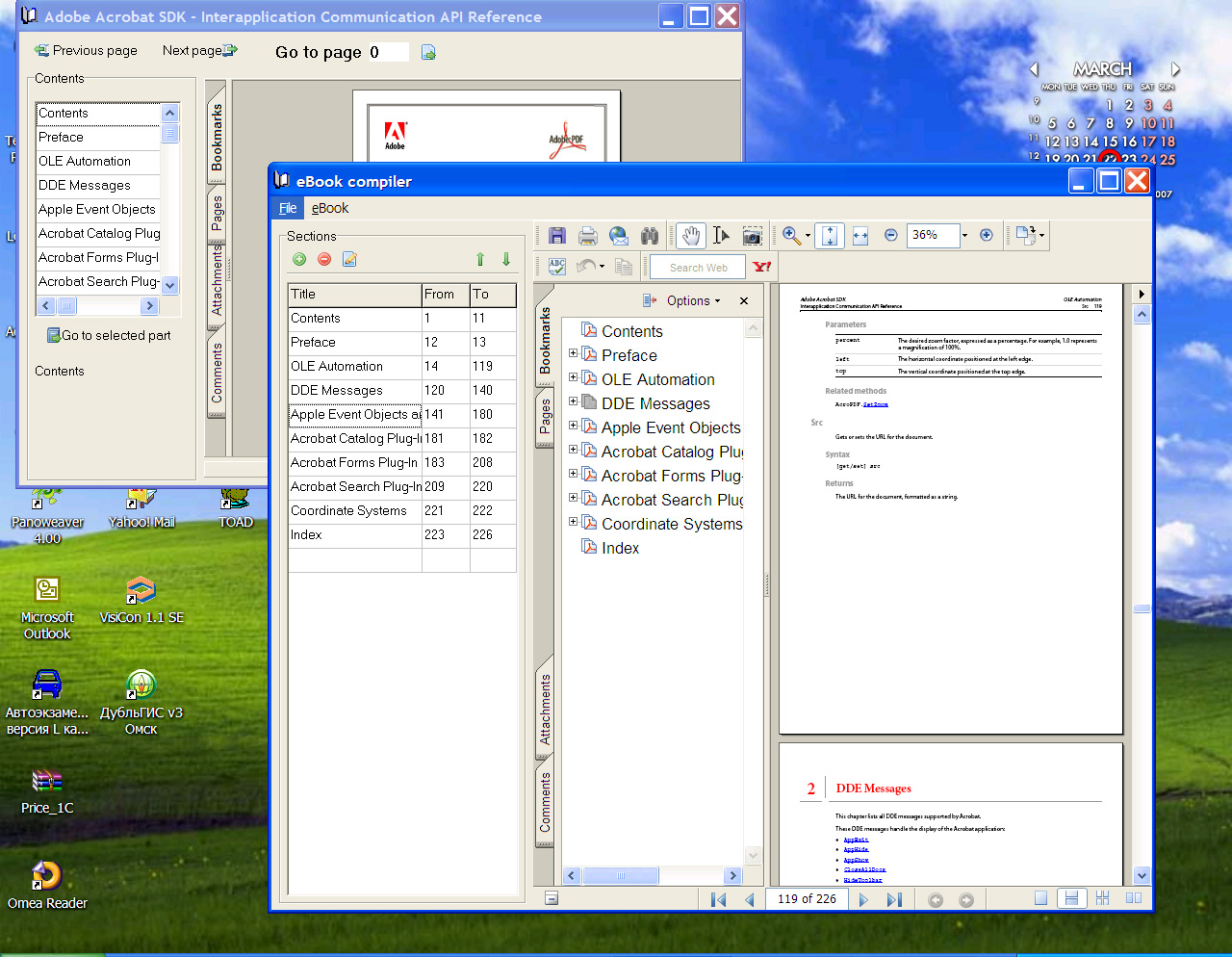Open the eBook menu
This screenshot has width=1232, height=957.
pos(330,208)
